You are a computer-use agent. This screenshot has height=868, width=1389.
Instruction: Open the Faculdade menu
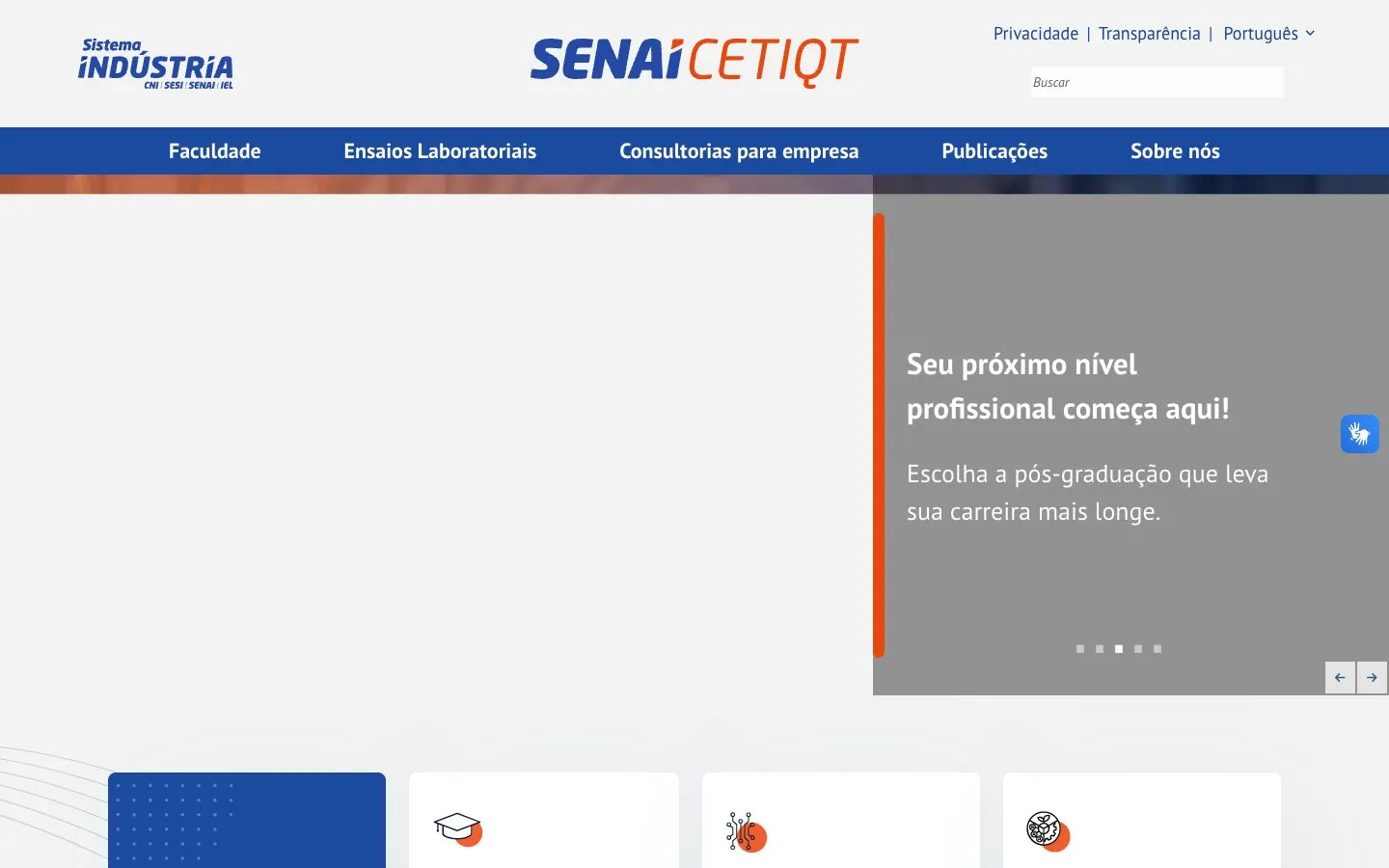click(214, 151)
